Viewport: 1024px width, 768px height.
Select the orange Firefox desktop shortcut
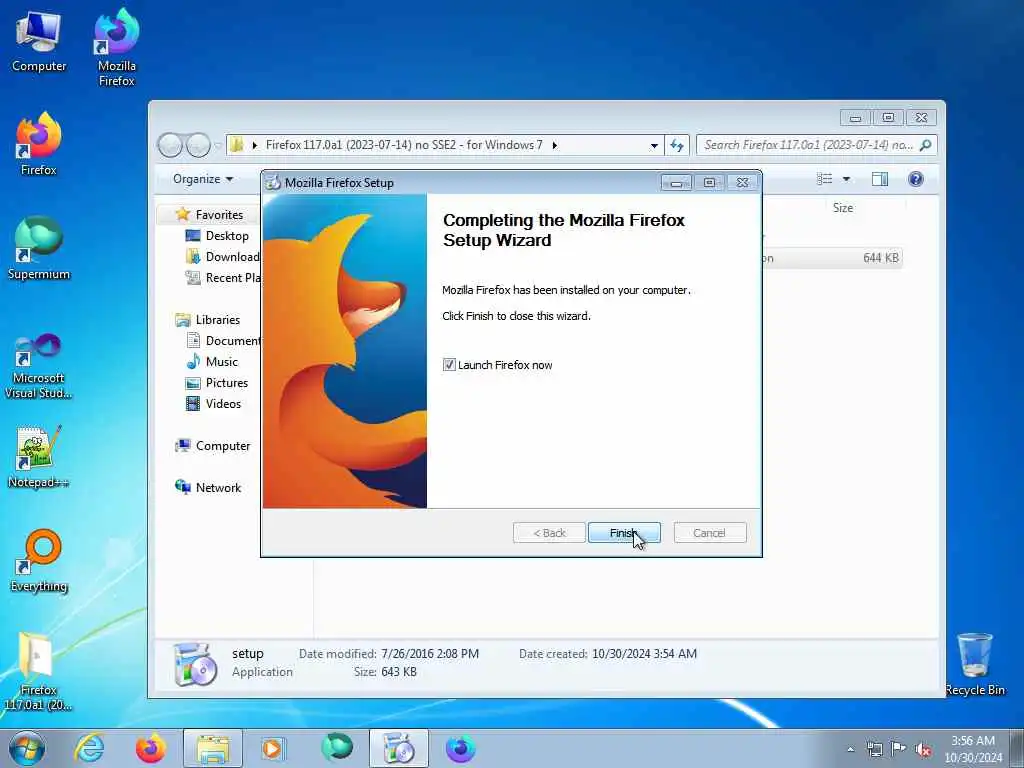(x=39, y=144)
